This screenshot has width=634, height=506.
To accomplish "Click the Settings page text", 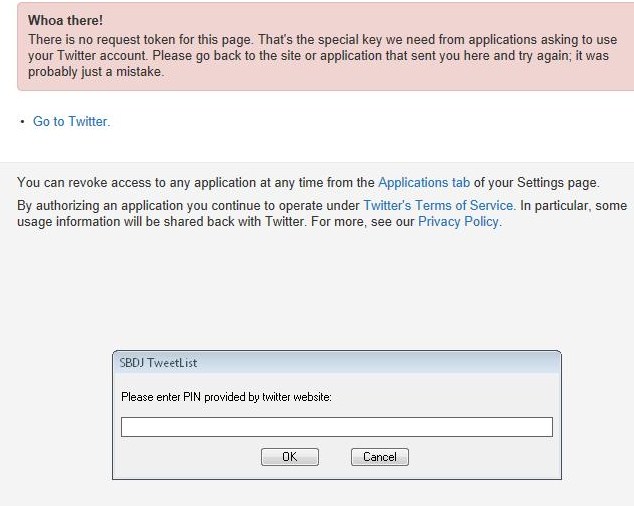I will (557, 182).
